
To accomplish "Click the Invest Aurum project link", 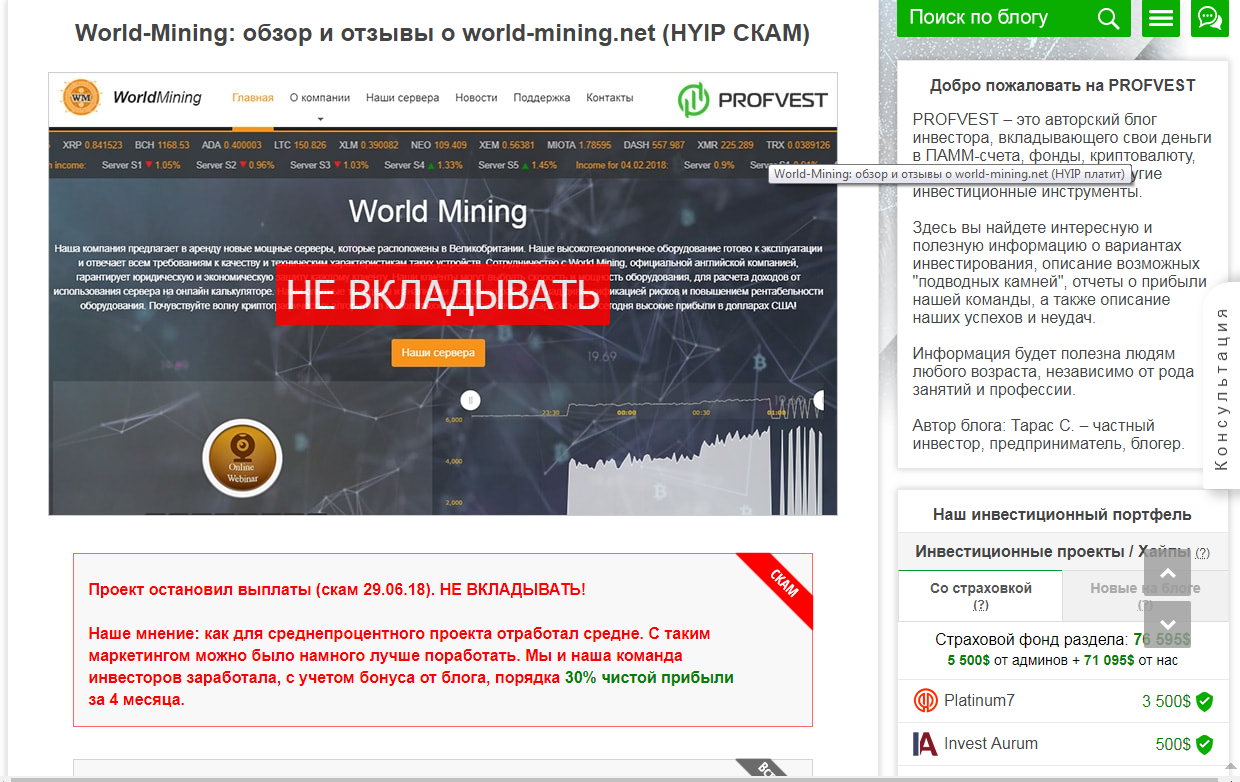I will [991, 743].
